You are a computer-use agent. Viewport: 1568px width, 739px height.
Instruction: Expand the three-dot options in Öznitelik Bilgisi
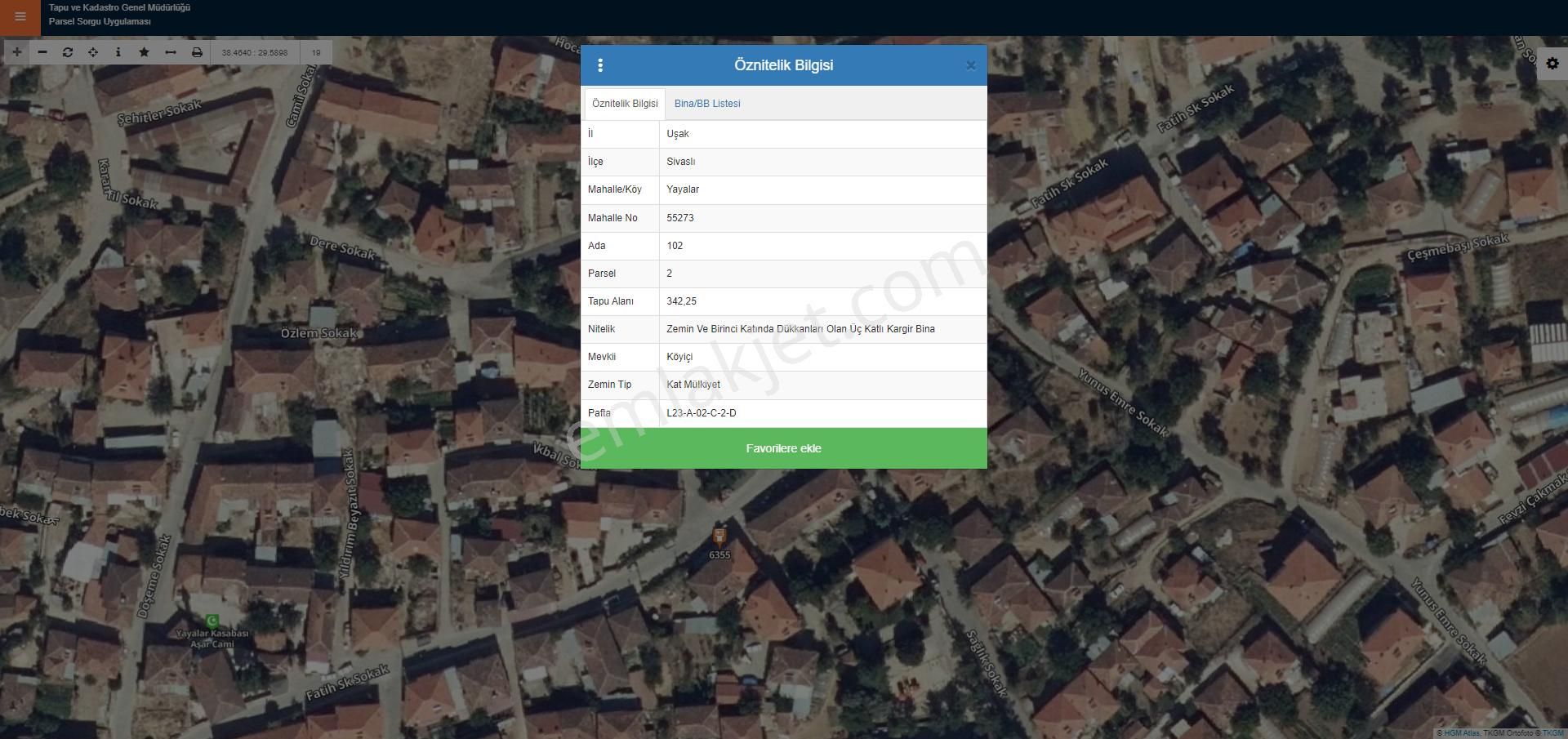tap(600, 65)
